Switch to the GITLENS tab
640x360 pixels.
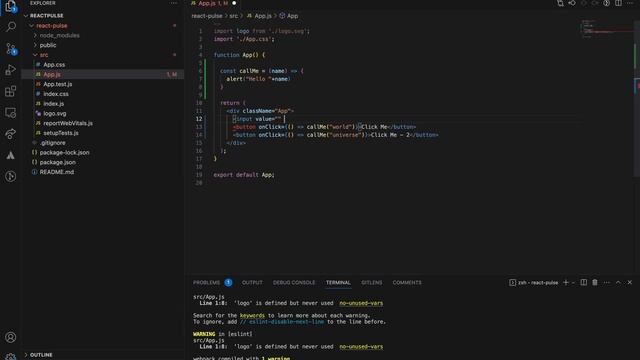[x=371, y=282]
